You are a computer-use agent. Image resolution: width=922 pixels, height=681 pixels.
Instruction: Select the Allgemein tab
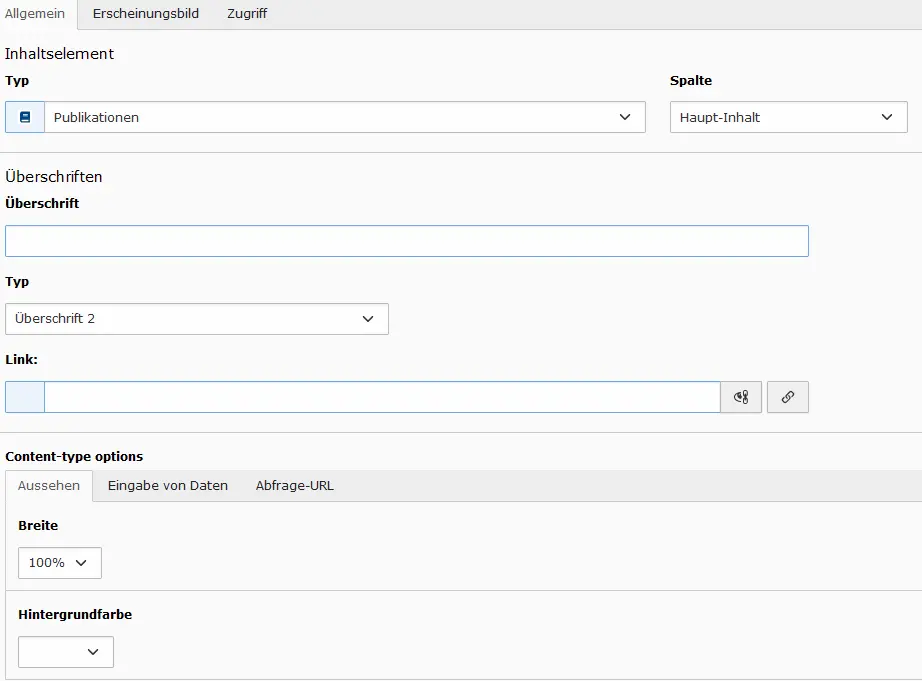[35, 14]
